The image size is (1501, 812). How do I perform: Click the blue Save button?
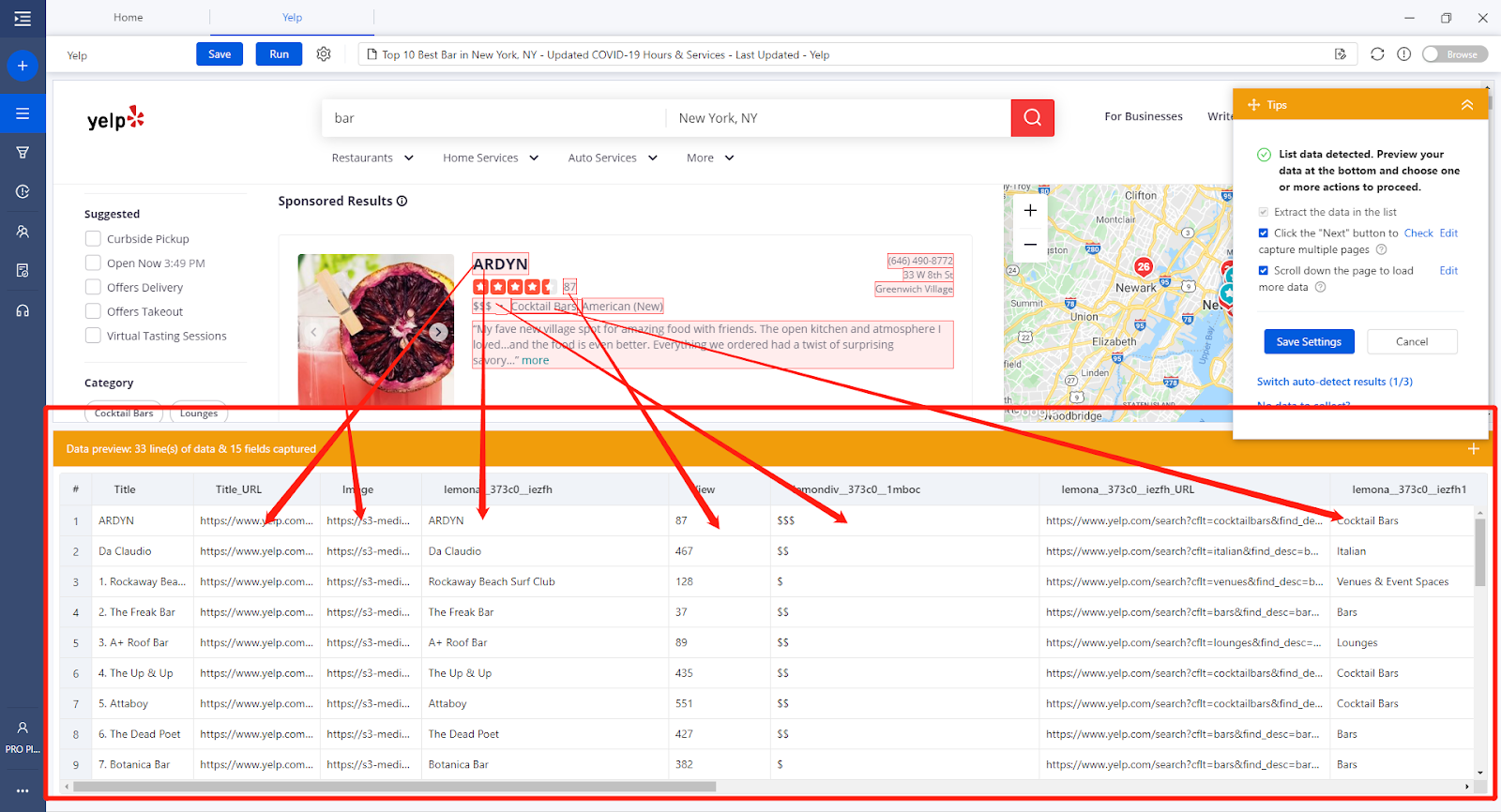pos(220,54)
